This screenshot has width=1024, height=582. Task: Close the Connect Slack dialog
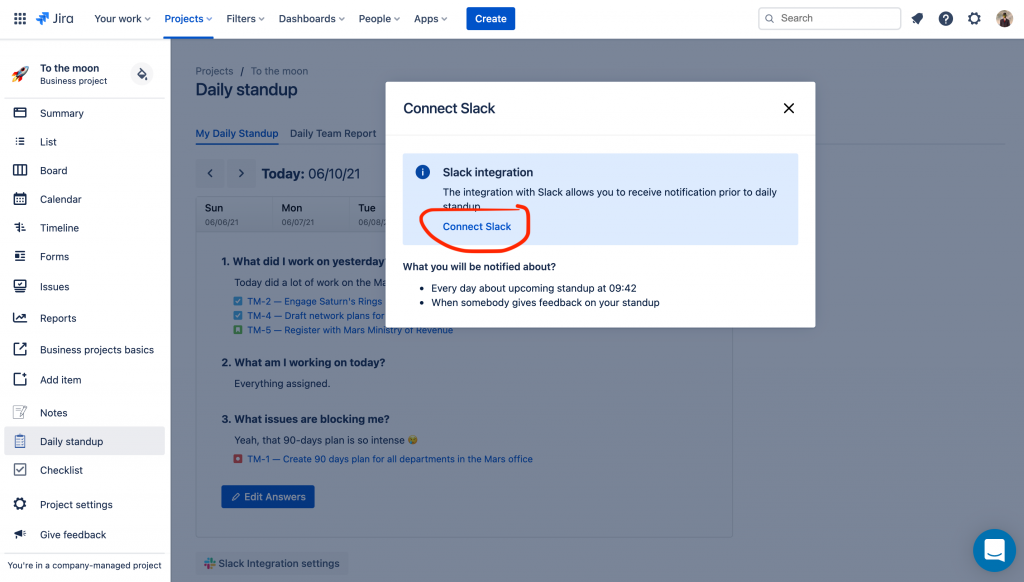pyautogui.click(x=789, y=108)
